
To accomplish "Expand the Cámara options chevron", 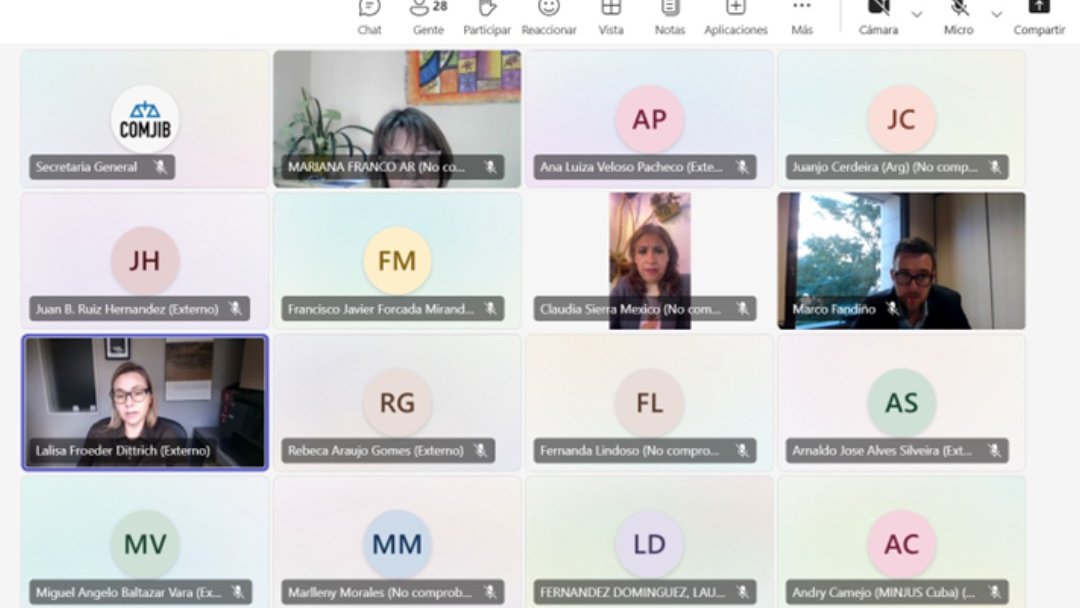I will (x=917, y=14).
